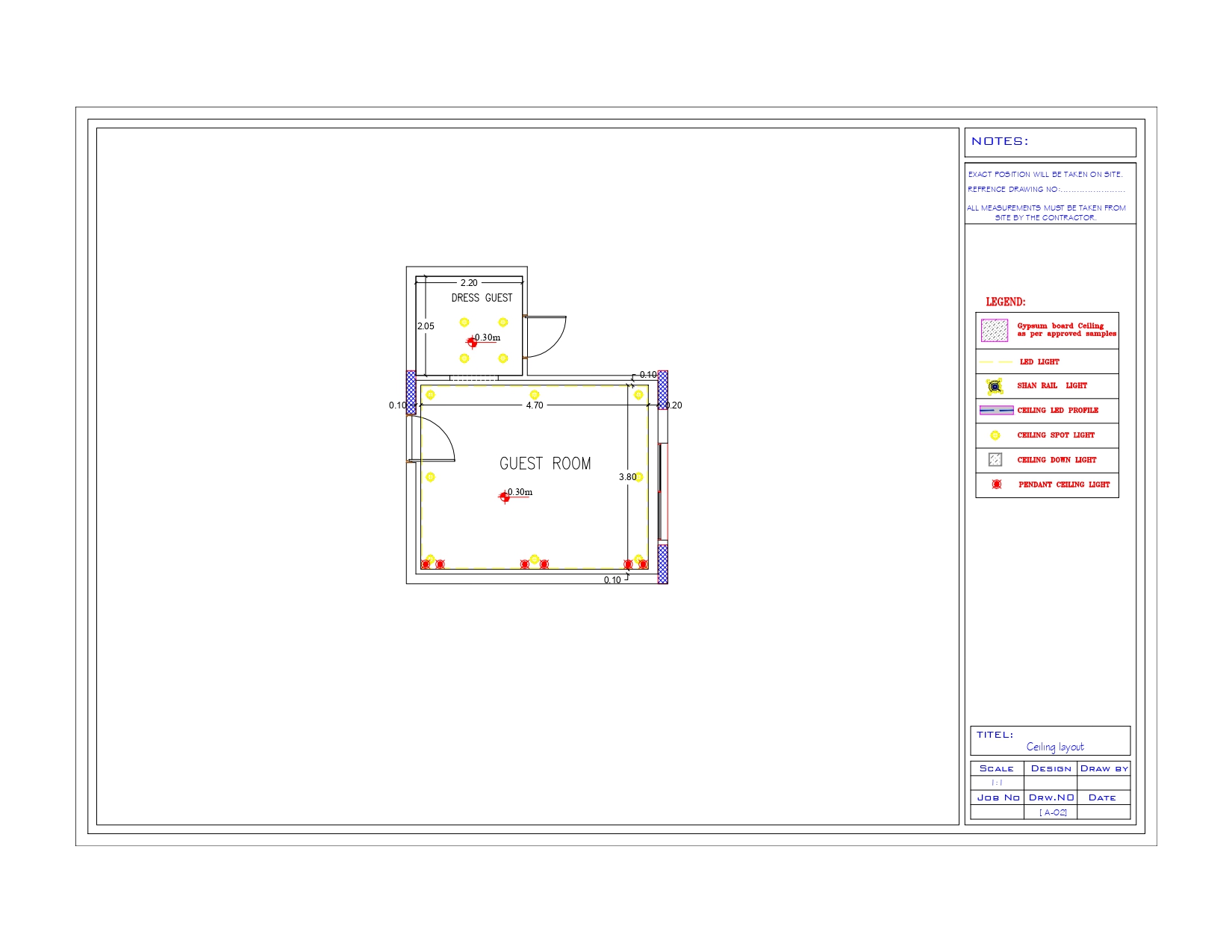Image resolution: width=1232 pixels, height=952 pixels.
Task: Click the center spot light in DRESS GUEST room
Action: tap(463, 320)
